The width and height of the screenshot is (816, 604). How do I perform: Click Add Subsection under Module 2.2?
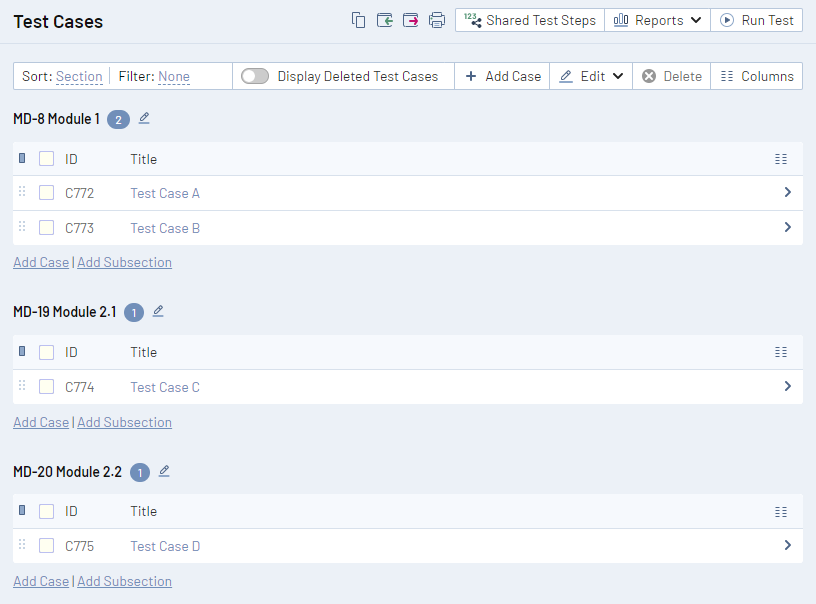124,581
